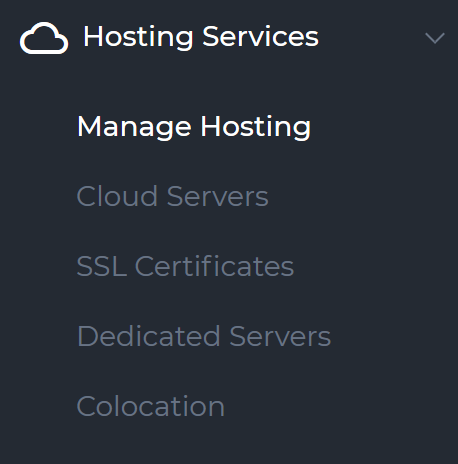Click the Hosting Services title text
The image size is (458, 464).
point(201,37)
